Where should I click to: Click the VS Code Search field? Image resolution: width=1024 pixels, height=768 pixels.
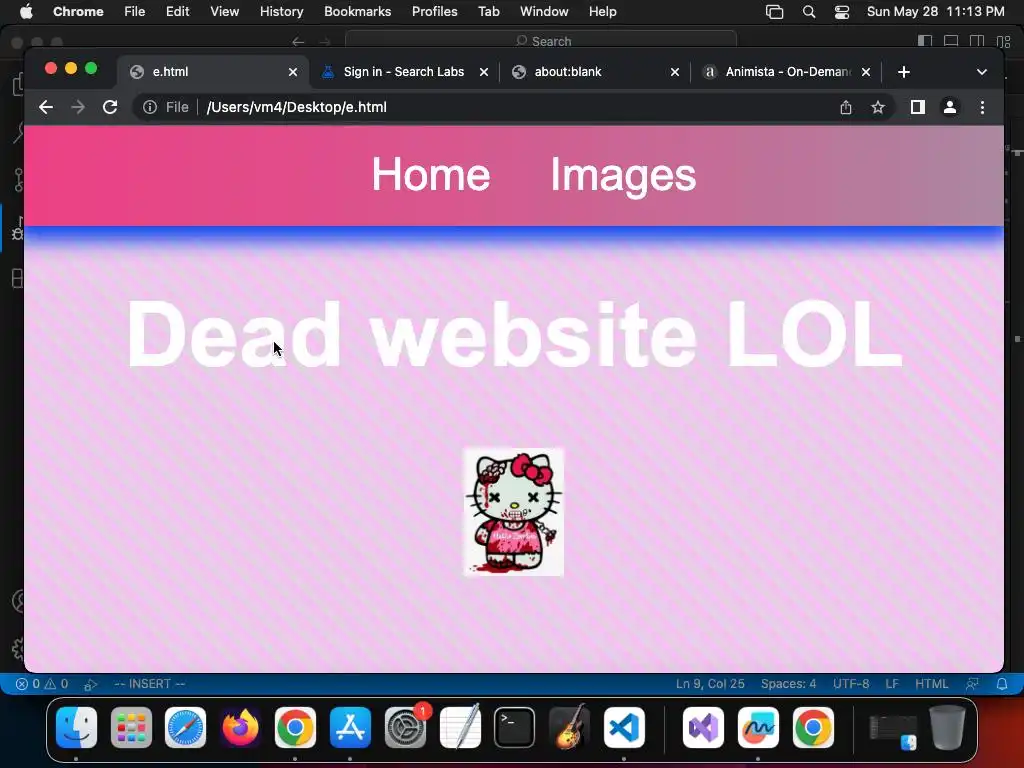pos(541,41)
